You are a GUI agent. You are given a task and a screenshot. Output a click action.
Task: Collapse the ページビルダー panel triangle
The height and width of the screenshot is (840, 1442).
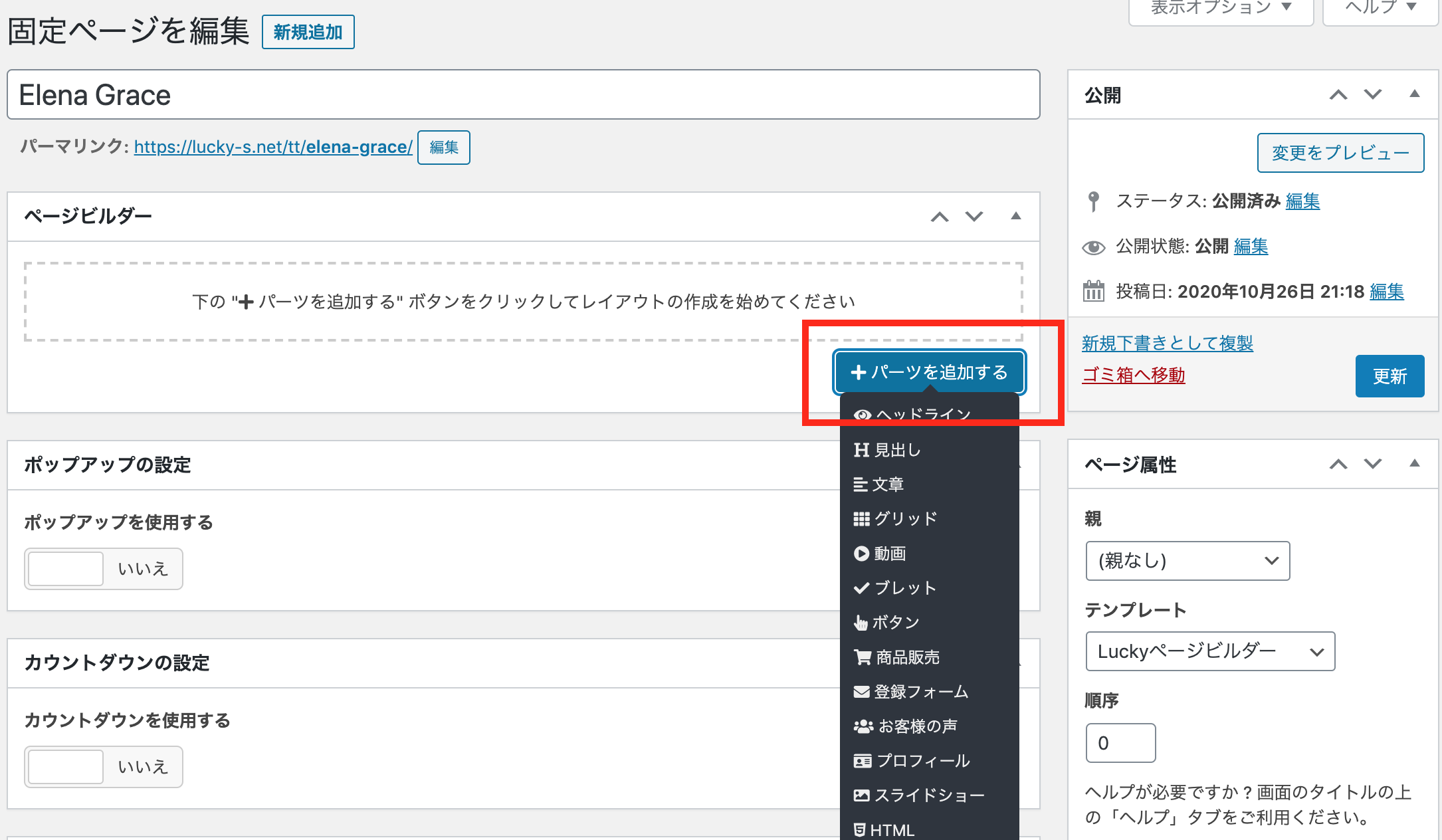[x=1015, y=216]
